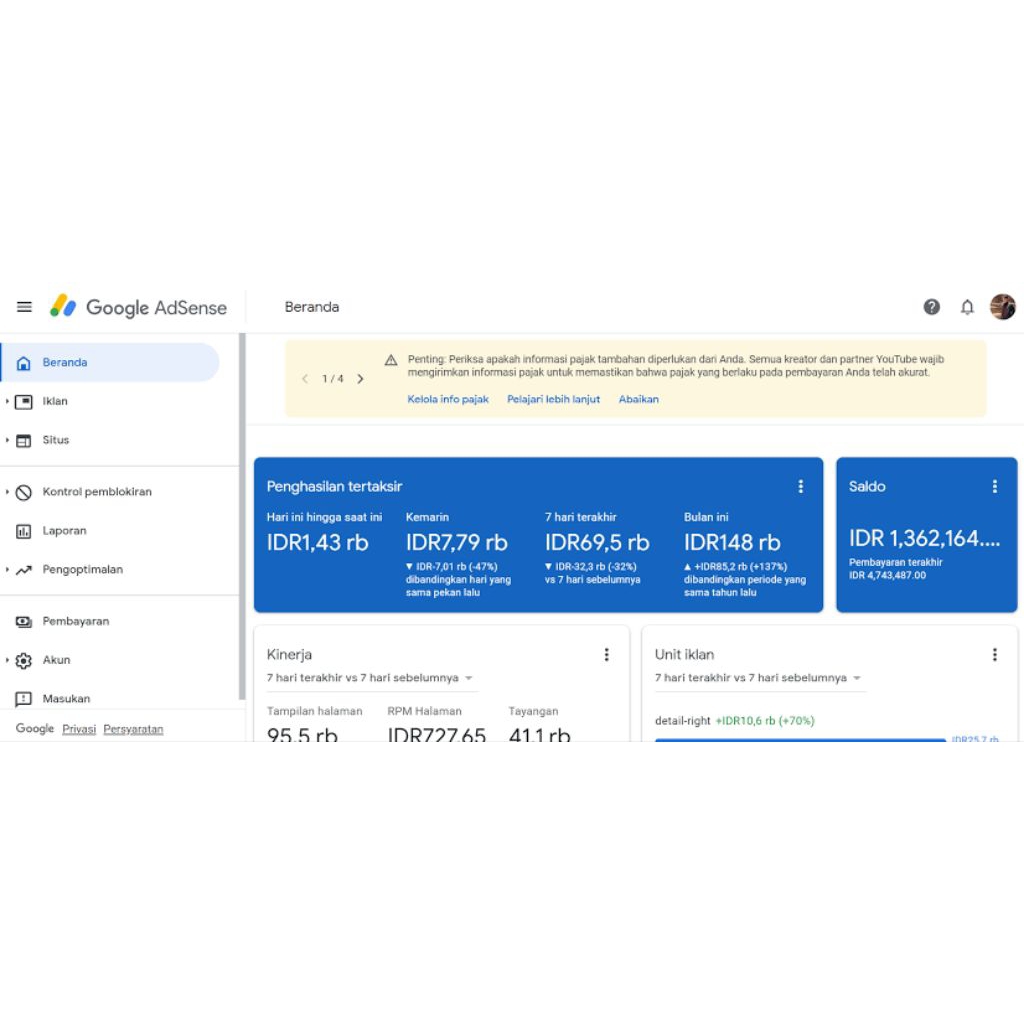1024x1024 pixels.
Task: Toggle the sidebar with the hamburger menu
Action: [x=24, y=307]
